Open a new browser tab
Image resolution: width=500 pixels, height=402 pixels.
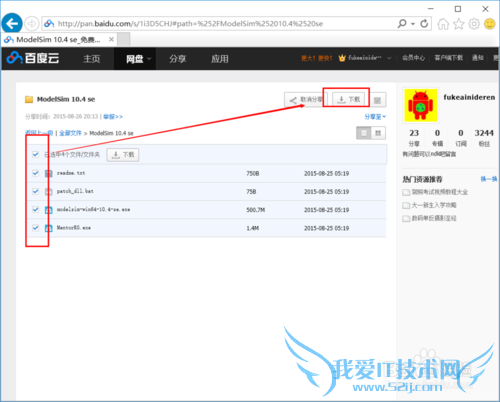[124, 40]
